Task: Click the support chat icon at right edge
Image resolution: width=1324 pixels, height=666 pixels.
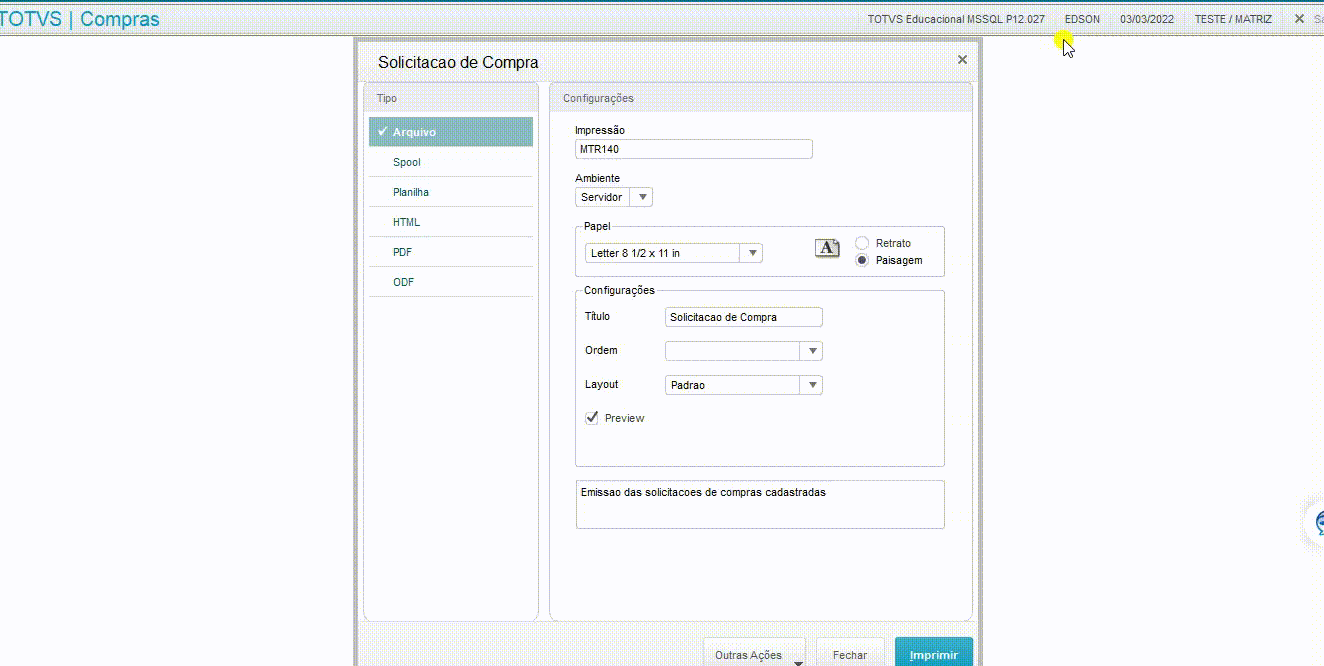Action: [x=1317, y=522]
